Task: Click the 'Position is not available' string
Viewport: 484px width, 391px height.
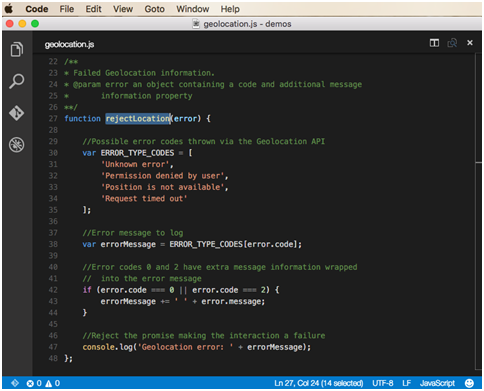Action: pyautogui.click(x=164, y=187)
